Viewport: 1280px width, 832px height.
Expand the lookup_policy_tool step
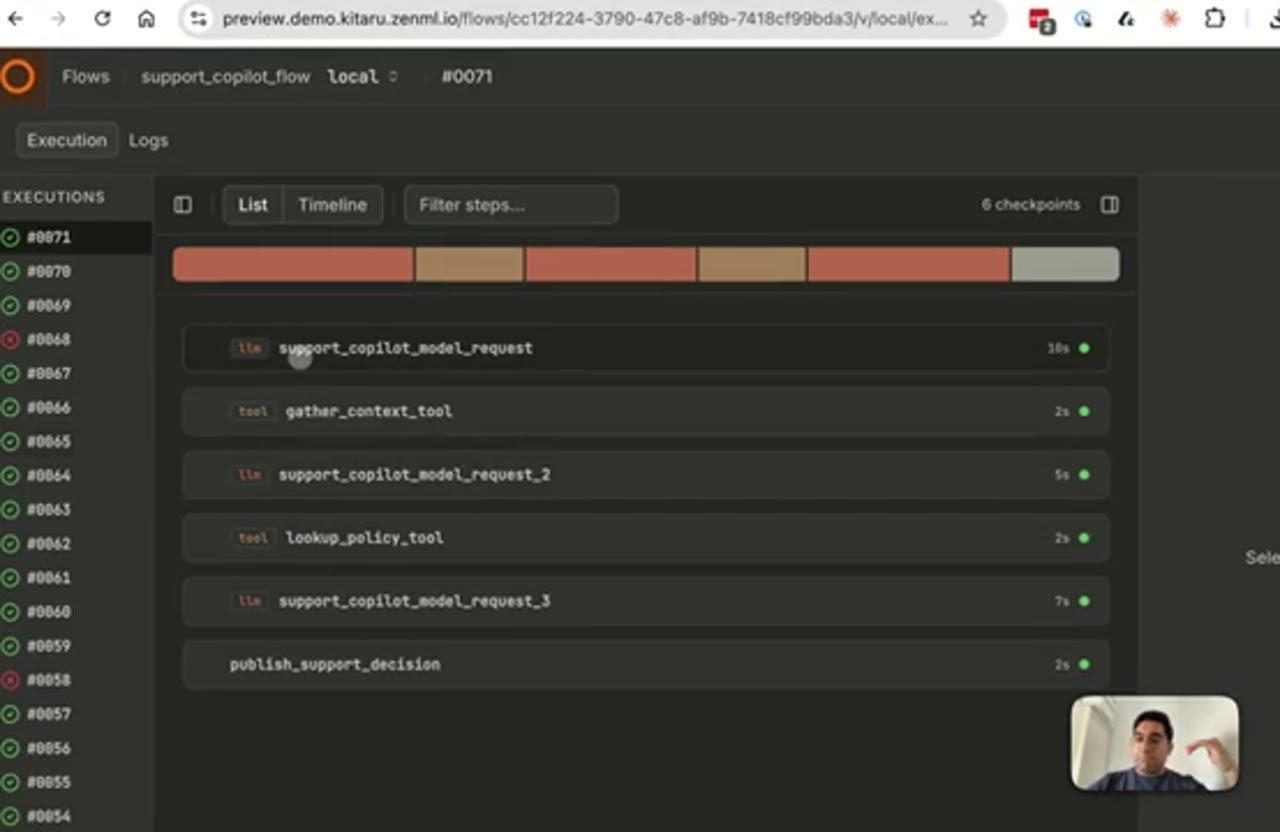646,538
